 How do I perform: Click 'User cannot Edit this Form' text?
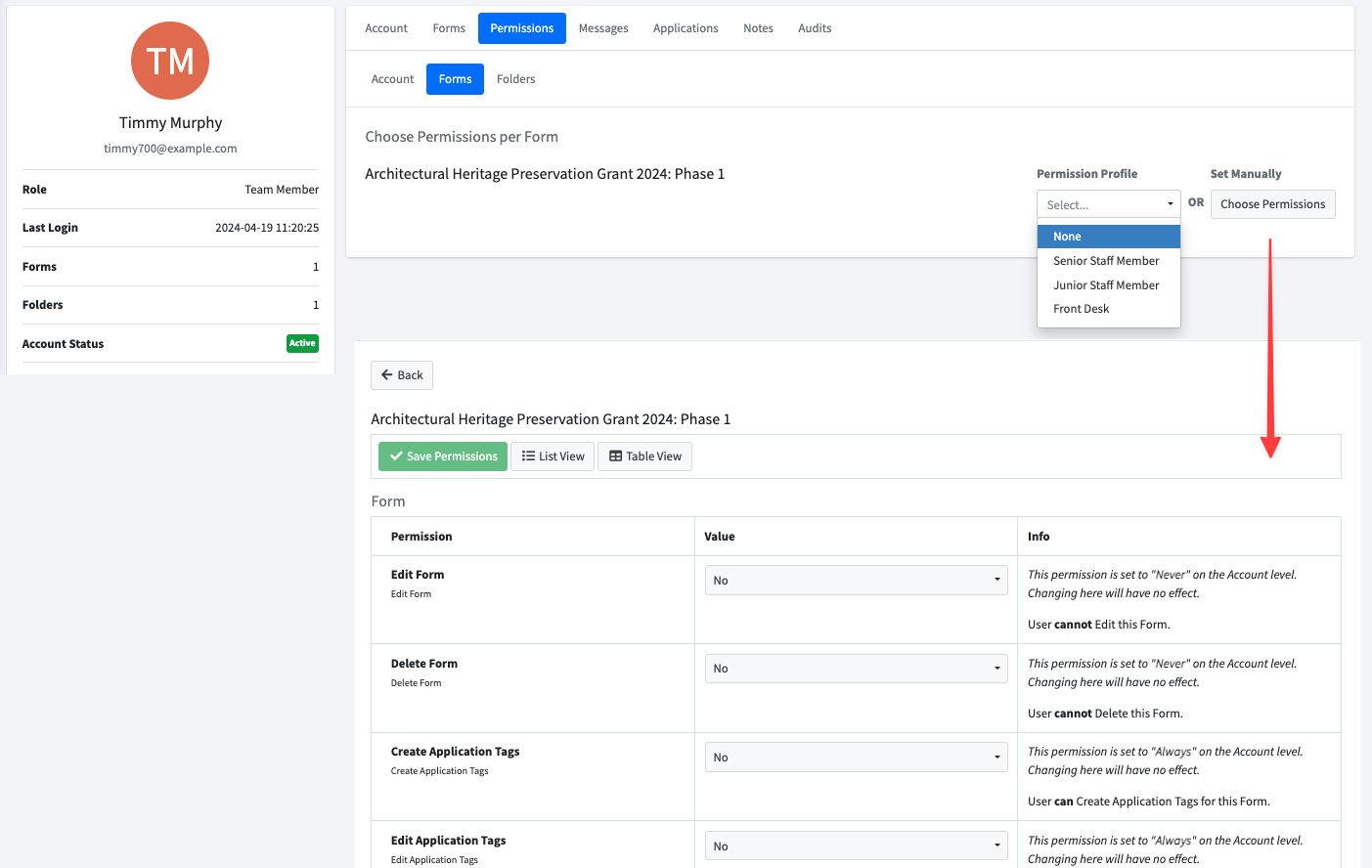1099,625
